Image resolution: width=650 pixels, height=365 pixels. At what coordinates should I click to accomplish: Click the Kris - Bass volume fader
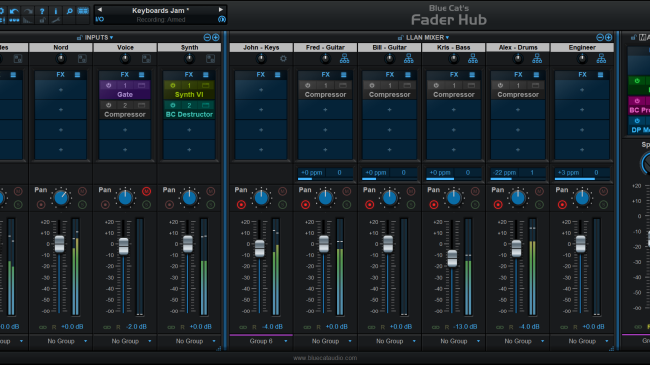coord(452,258)
